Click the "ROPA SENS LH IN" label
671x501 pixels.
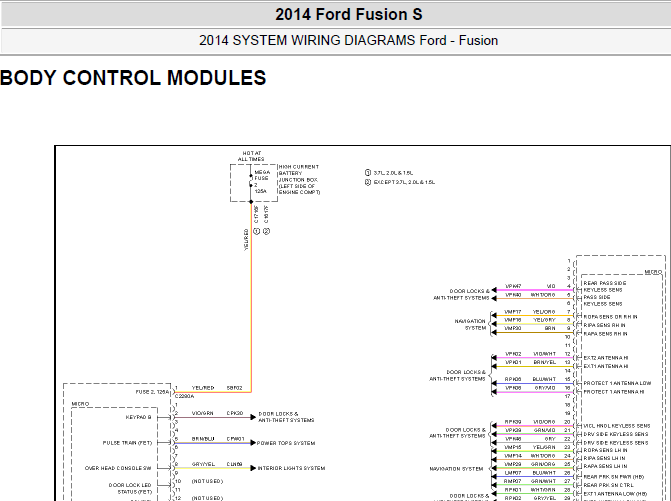pyautogui.click(x=605, y=451)
